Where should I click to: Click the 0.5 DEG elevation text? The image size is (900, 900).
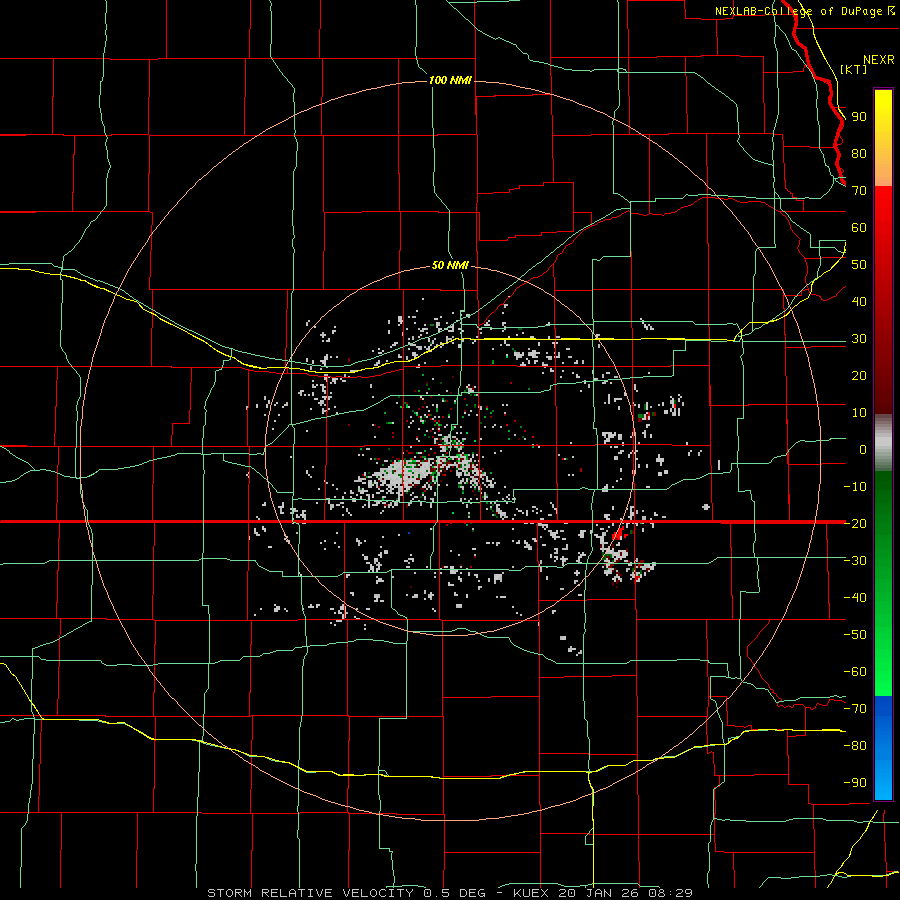(x=455, y=893)
